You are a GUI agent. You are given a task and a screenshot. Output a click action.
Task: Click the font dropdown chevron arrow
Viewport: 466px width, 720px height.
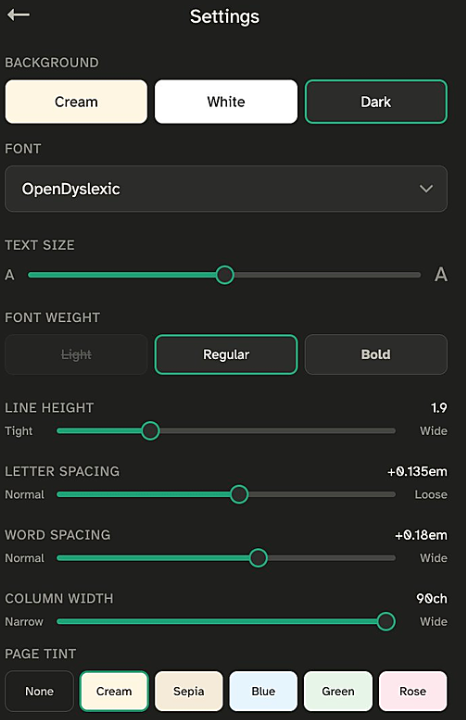(x=426, y=189)
